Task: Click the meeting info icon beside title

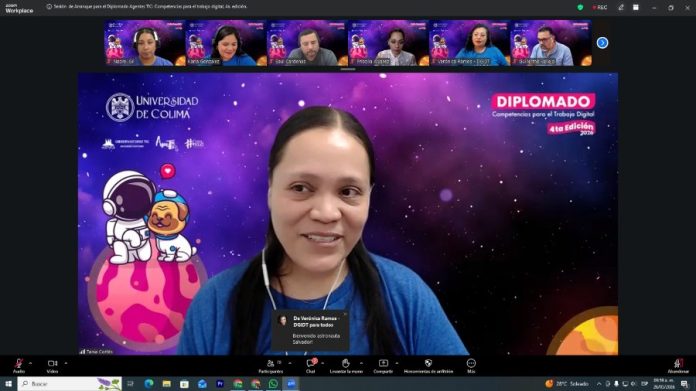Action: coord(49,7)
